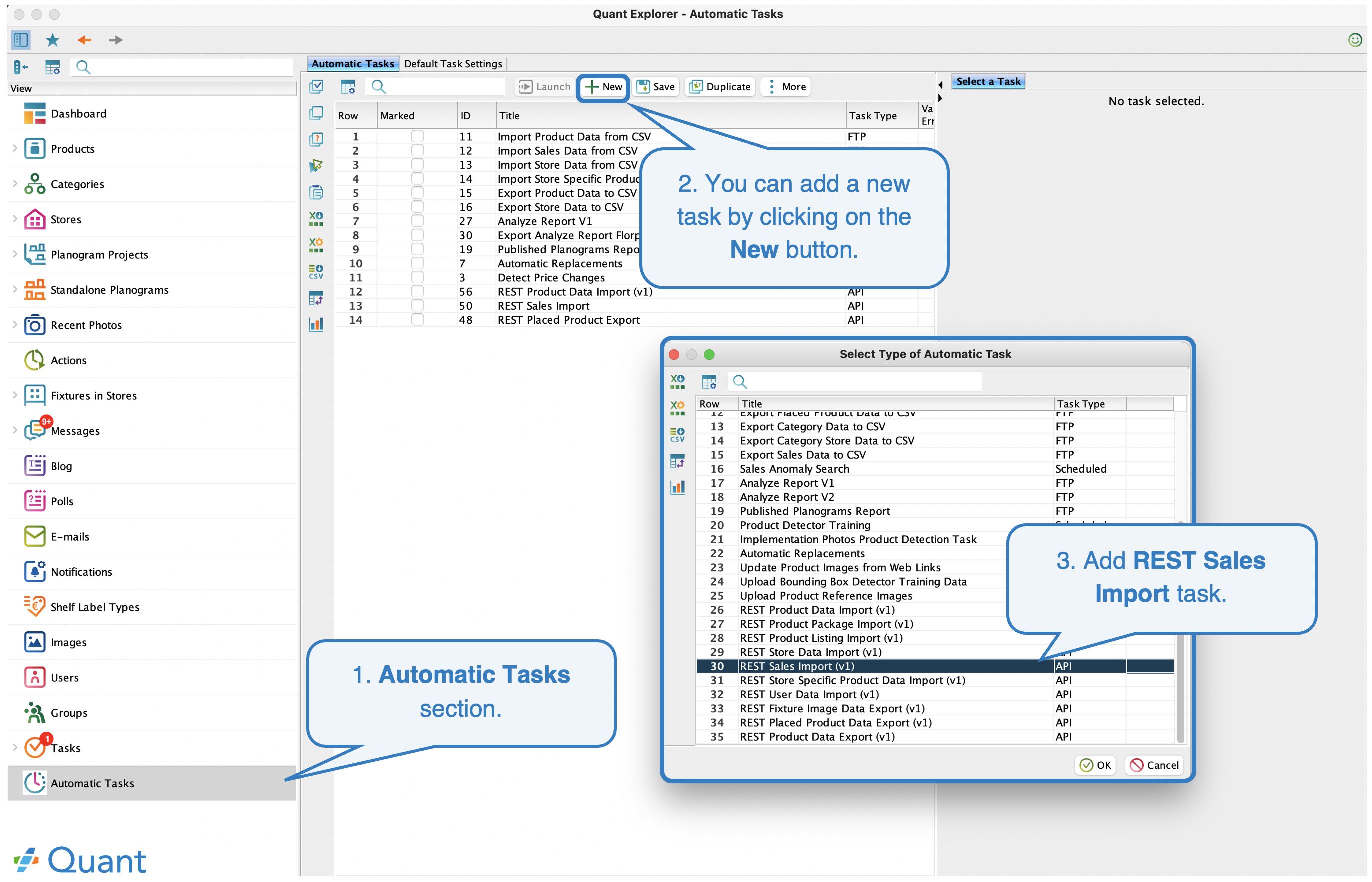Open Shelf Label Types section
The image size is (1372, 882).
point(95,607)
